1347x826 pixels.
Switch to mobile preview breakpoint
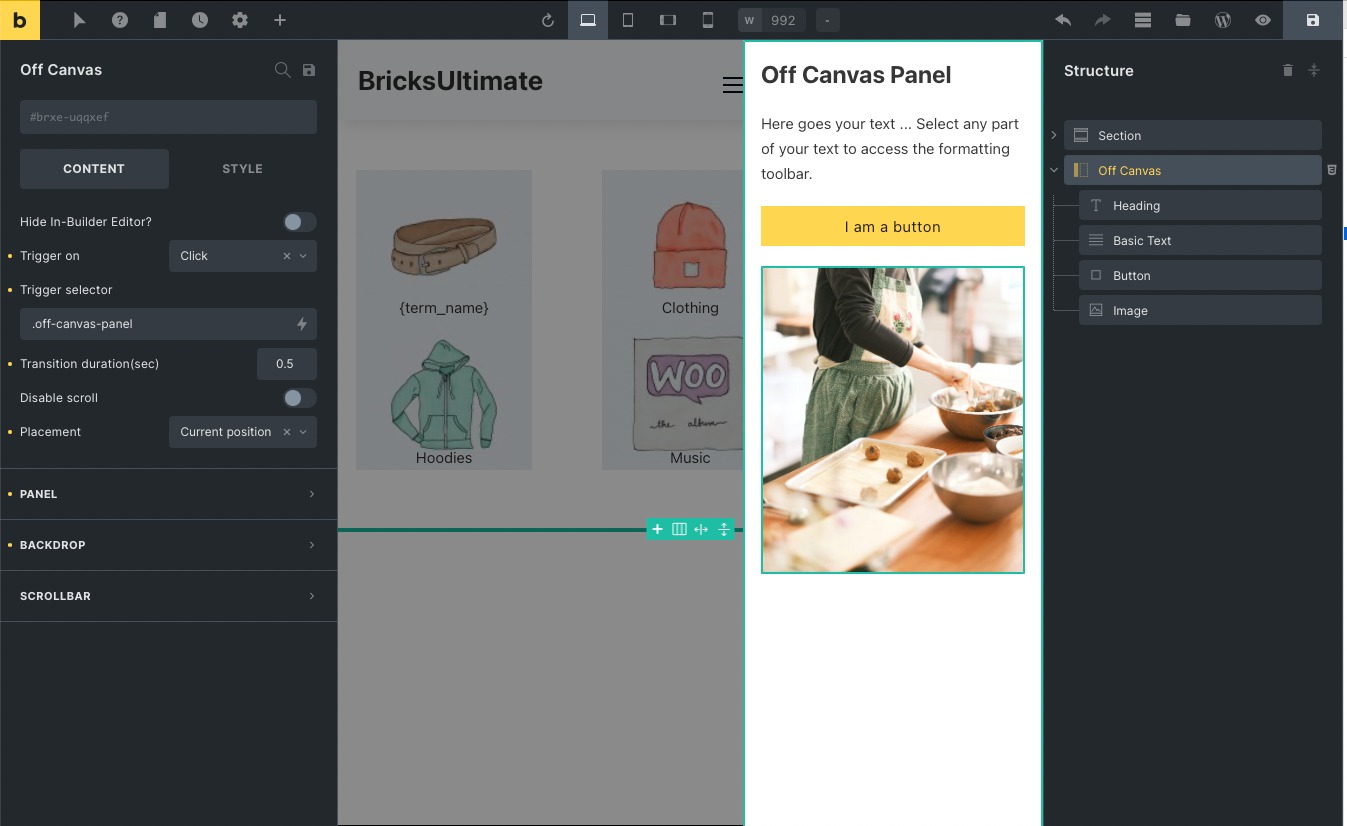708,19
